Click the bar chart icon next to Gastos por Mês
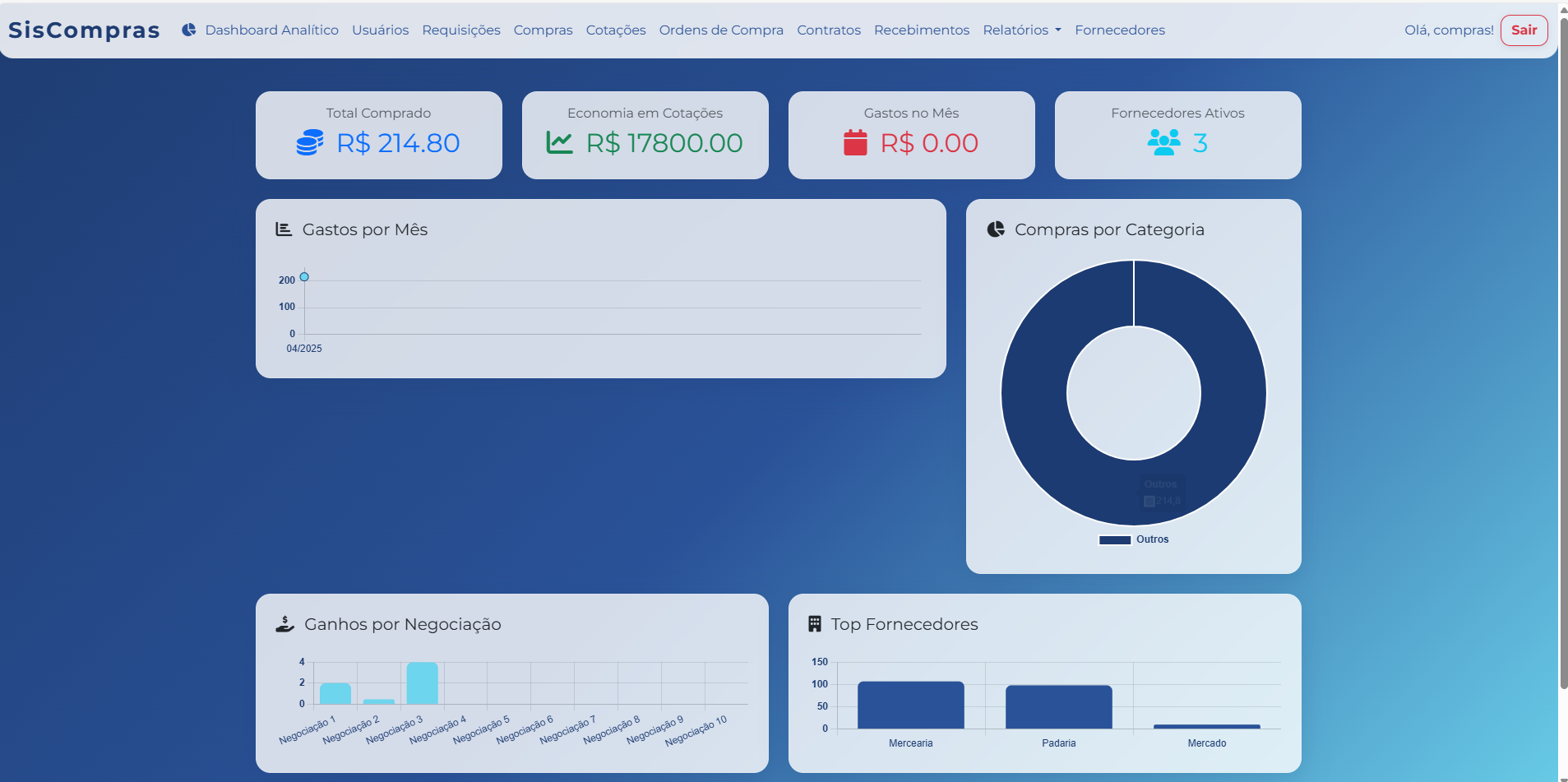Screen dimensions: 1568x782 pyautogui.click(x=284, y=229)
